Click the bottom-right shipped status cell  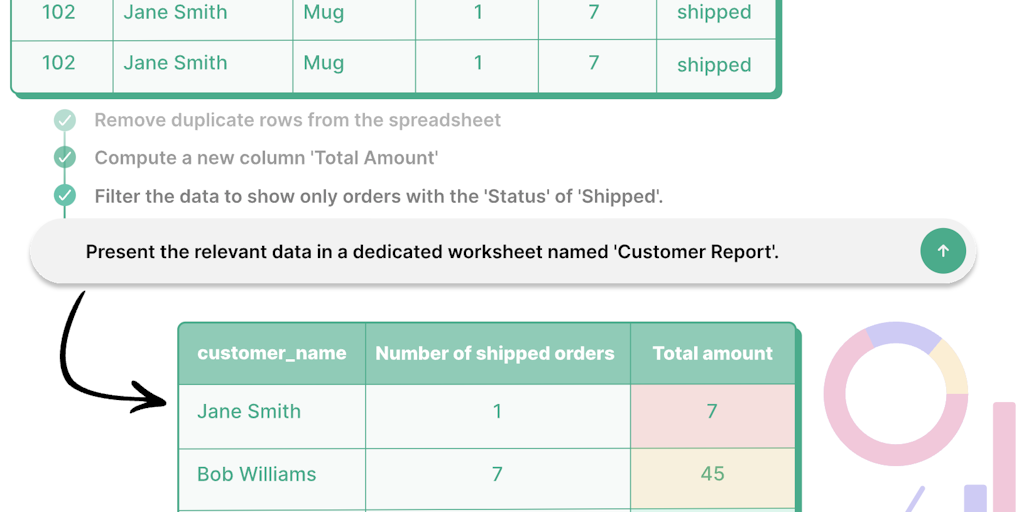tap(714, 65)
